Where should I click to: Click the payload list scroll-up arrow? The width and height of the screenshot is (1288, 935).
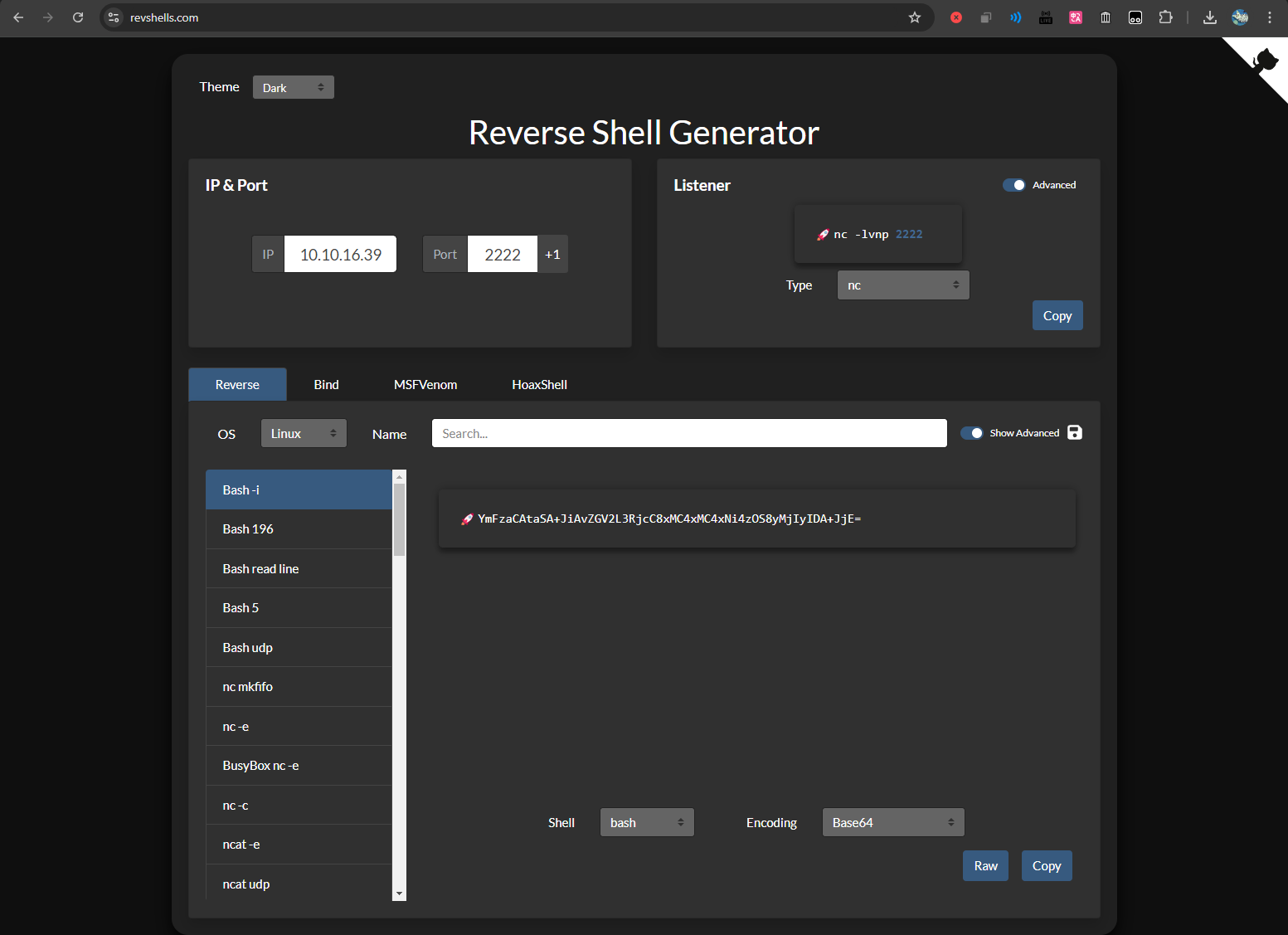click(x=400, y=476)
